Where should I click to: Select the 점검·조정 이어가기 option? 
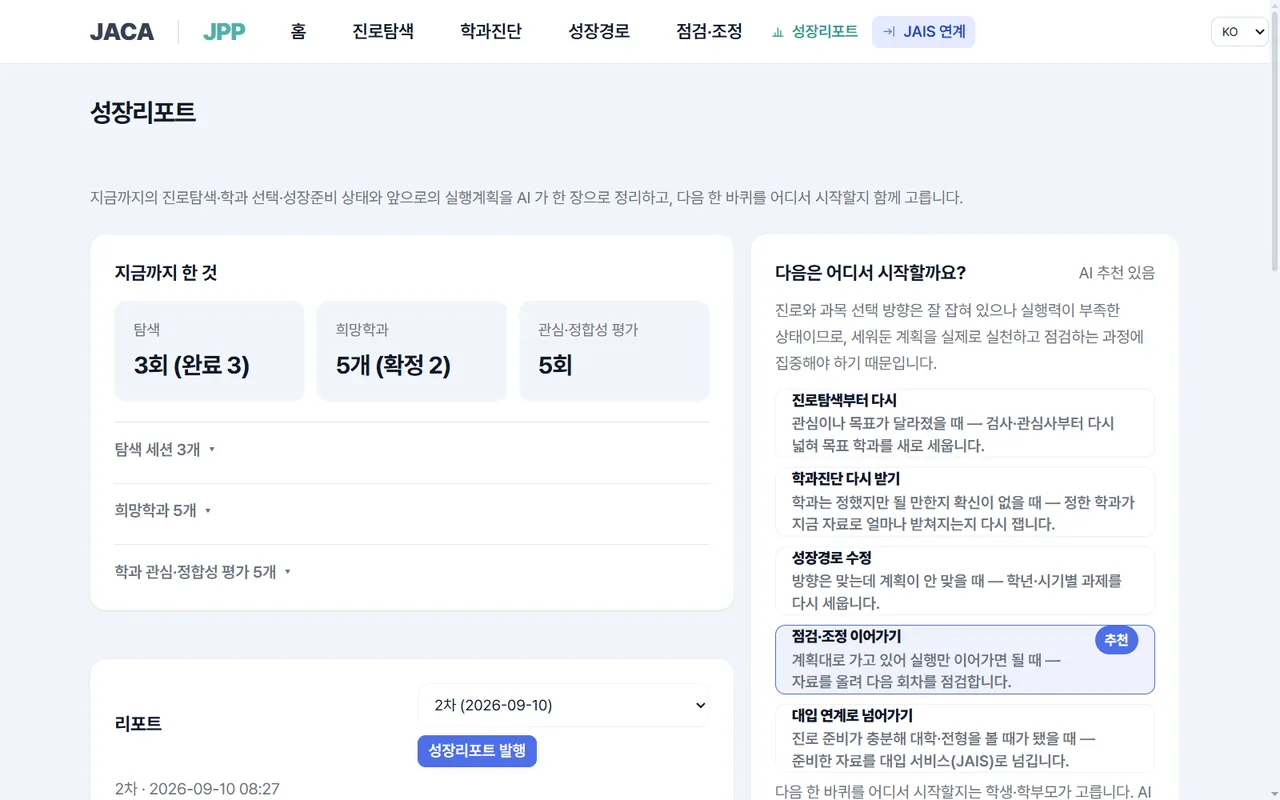(965, 660)
